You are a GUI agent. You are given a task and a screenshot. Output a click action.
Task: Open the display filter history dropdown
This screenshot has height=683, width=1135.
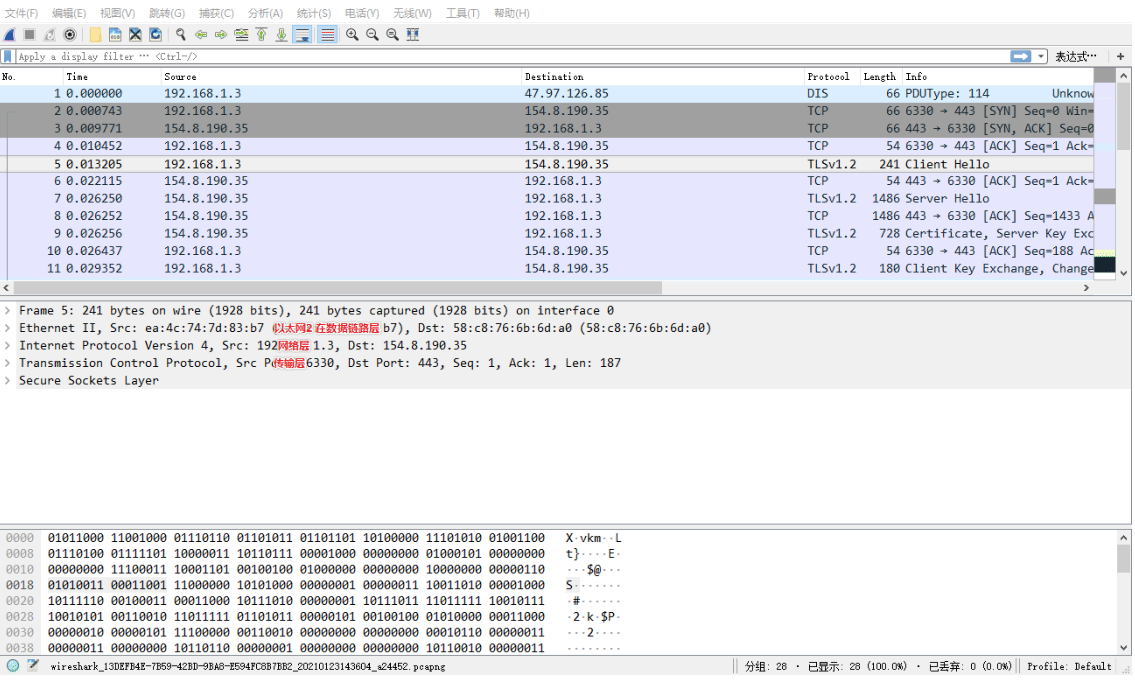point(1041,56)
